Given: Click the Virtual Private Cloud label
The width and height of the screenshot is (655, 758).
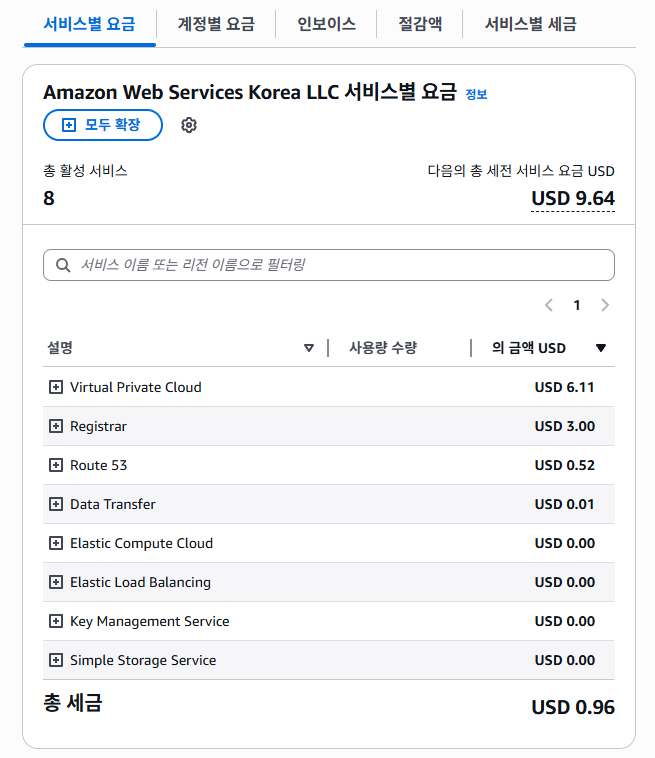Looking at the screenshot, I should (x=136, y=387).
